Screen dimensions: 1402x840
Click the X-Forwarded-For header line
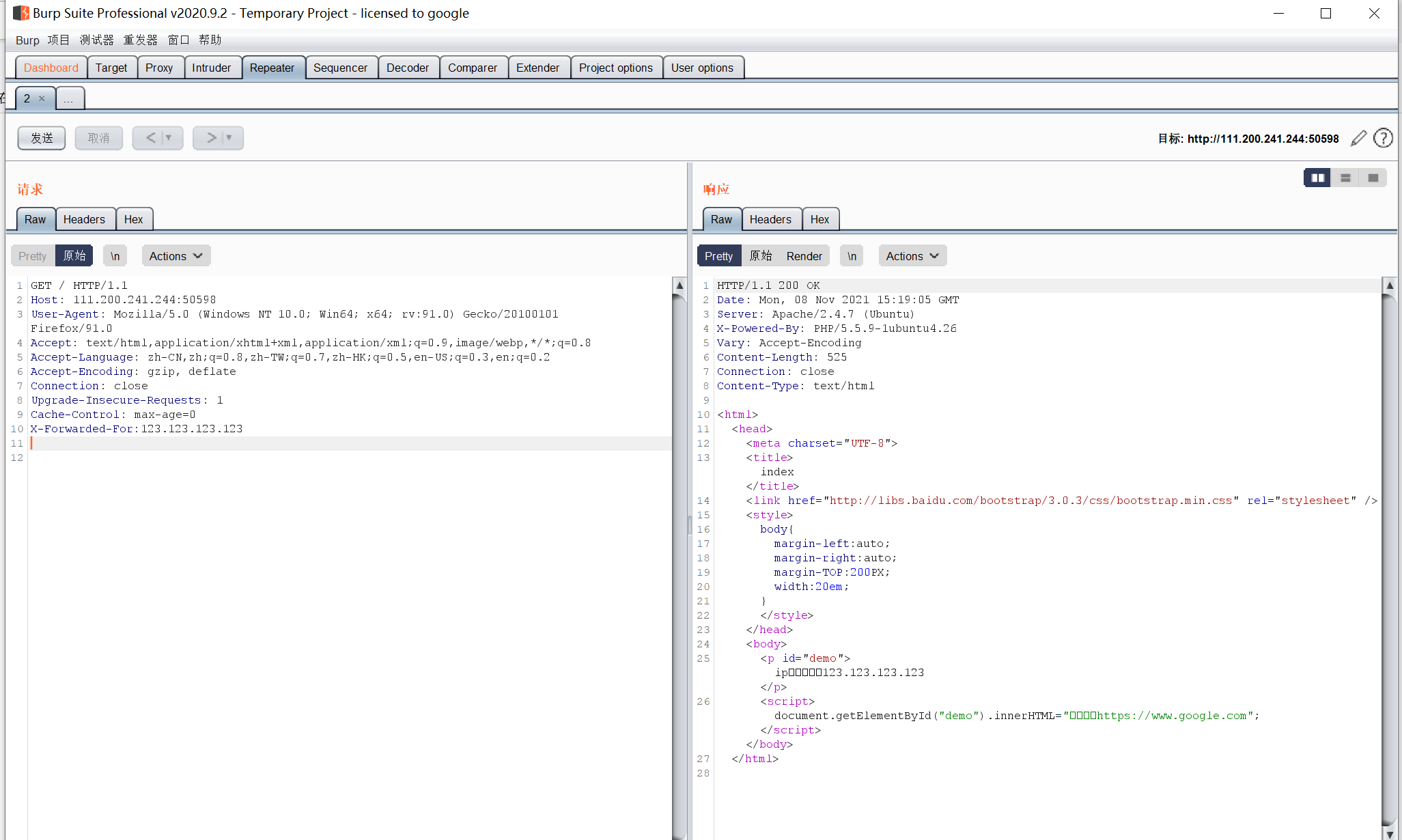click(137, 429)
